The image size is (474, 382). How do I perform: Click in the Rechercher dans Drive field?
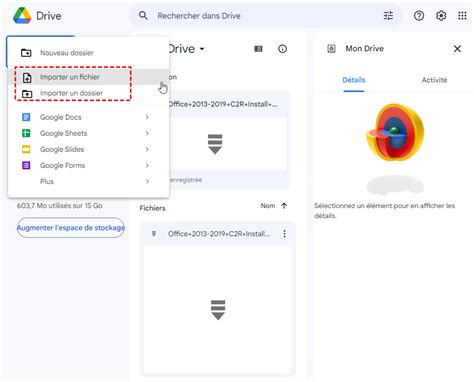266,15
